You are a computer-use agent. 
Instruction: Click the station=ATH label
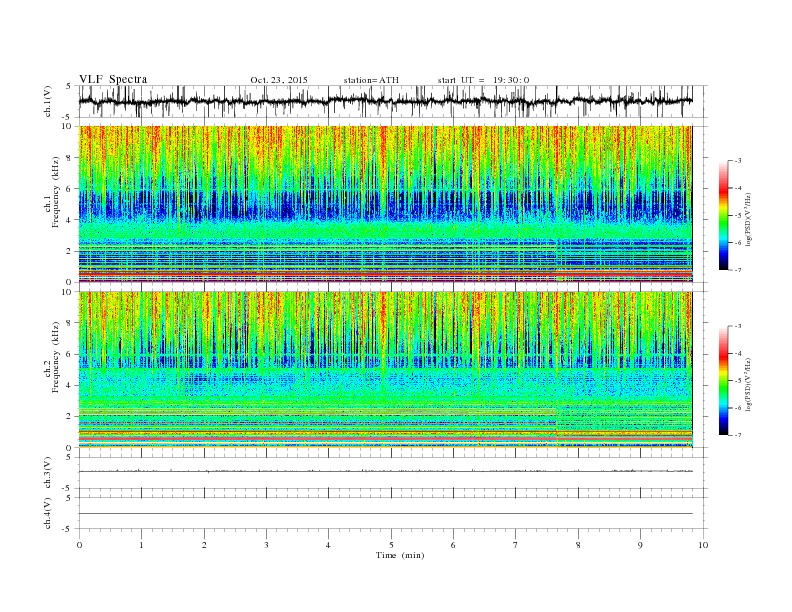pos(371,80)
